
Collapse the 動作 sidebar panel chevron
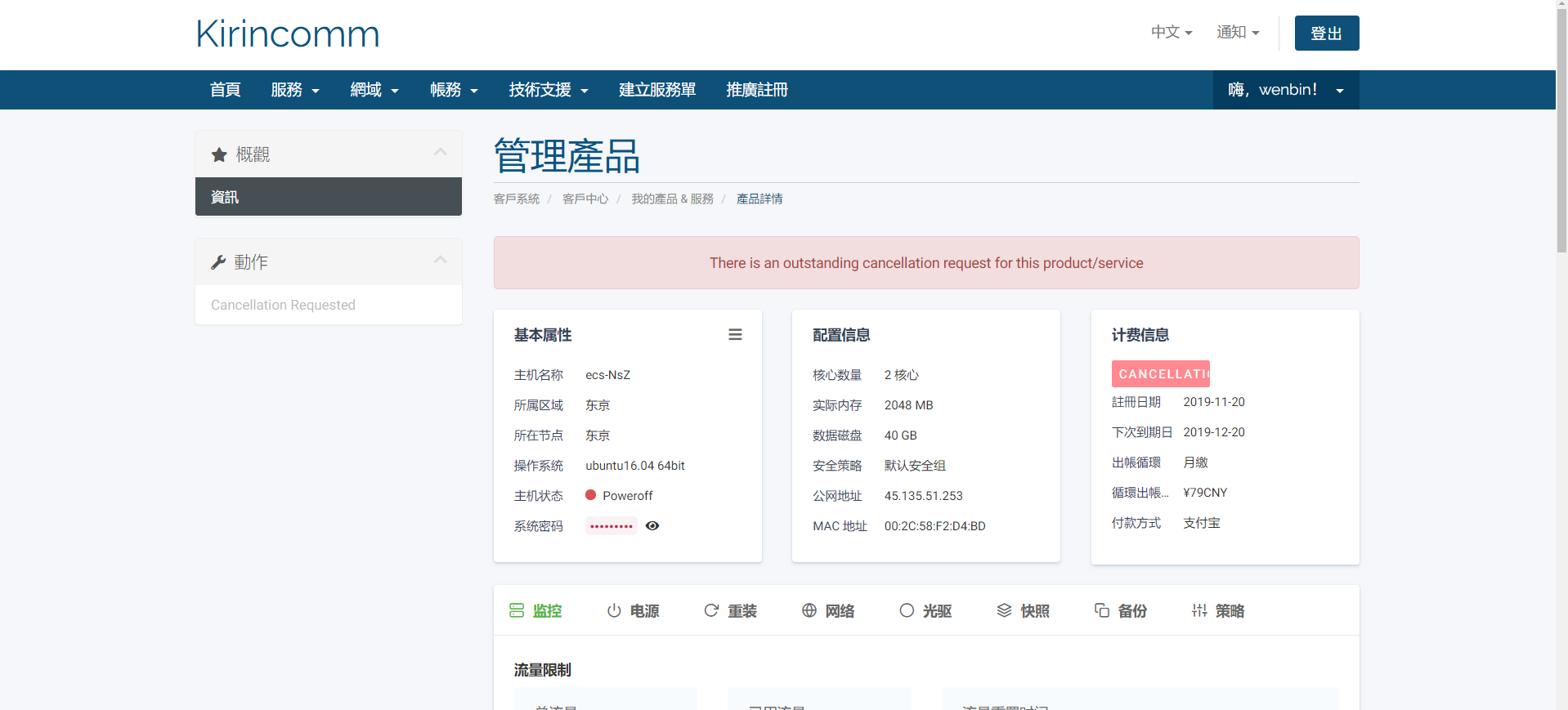441,260
